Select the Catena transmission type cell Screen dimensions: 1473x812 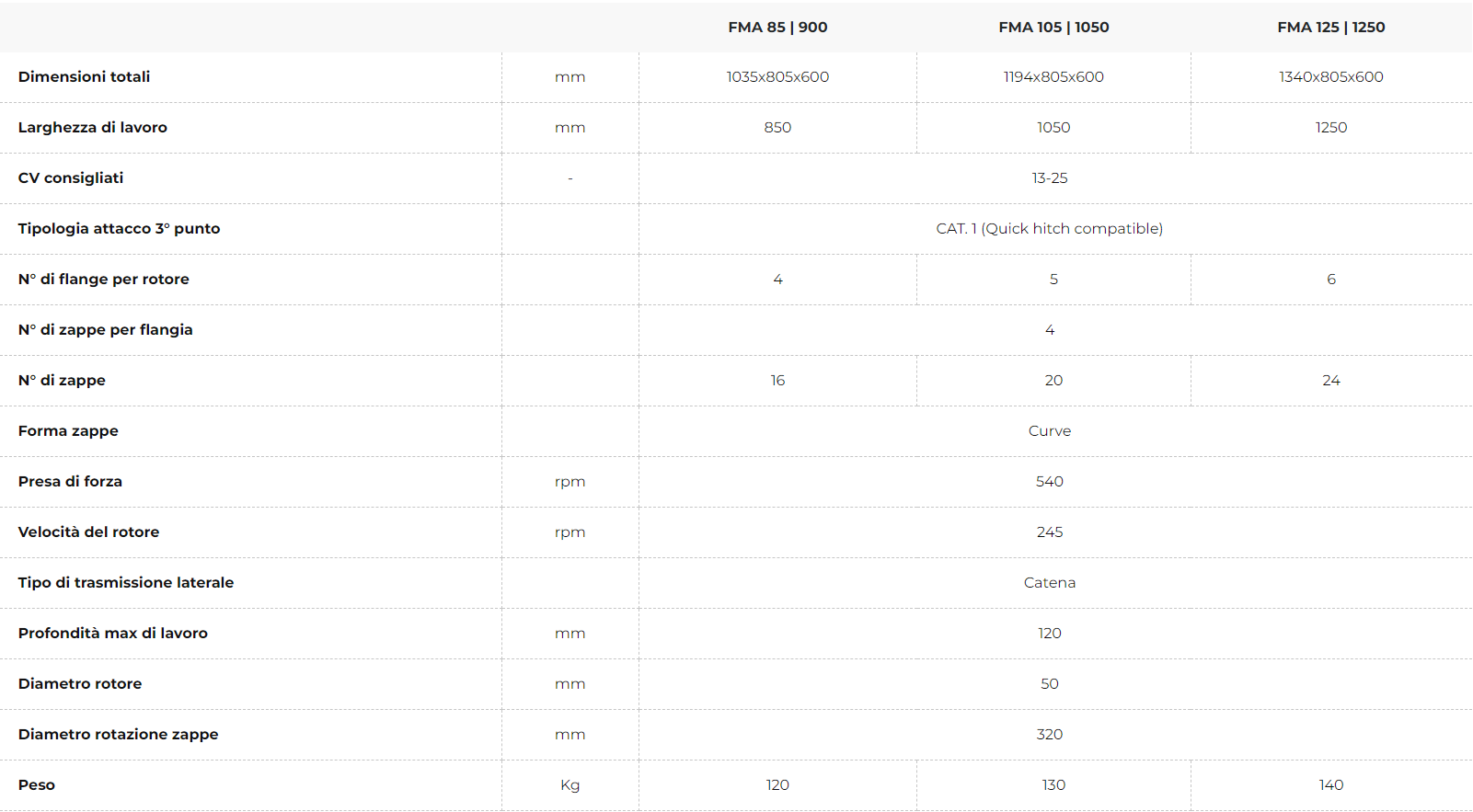tap(1049, 583)
